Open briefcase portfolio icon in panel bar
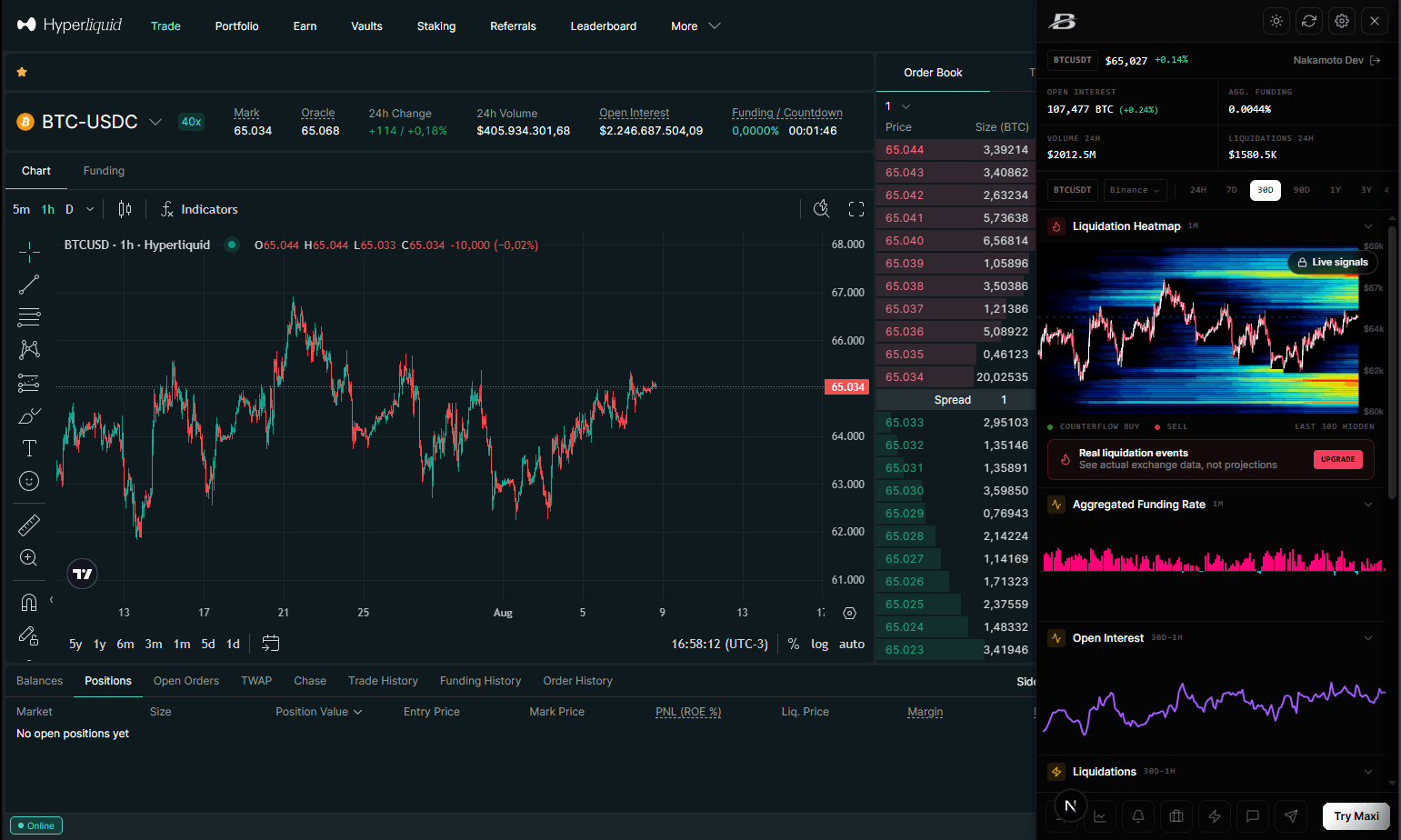The width and height of the screenshot is (1401, 840). [1176, 816]
